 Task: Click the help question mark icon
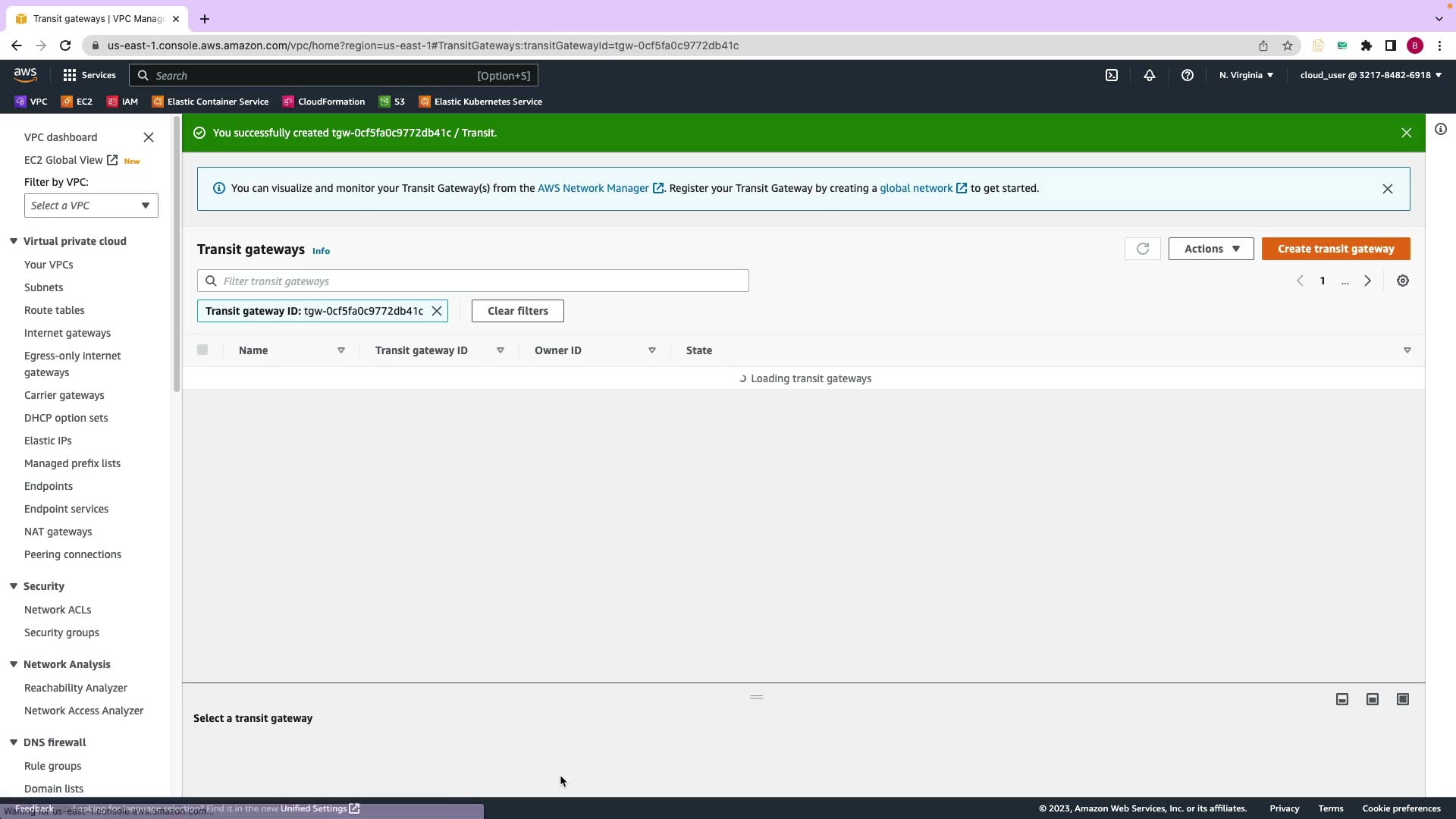pyautogui.click(x=1188, y=75)
